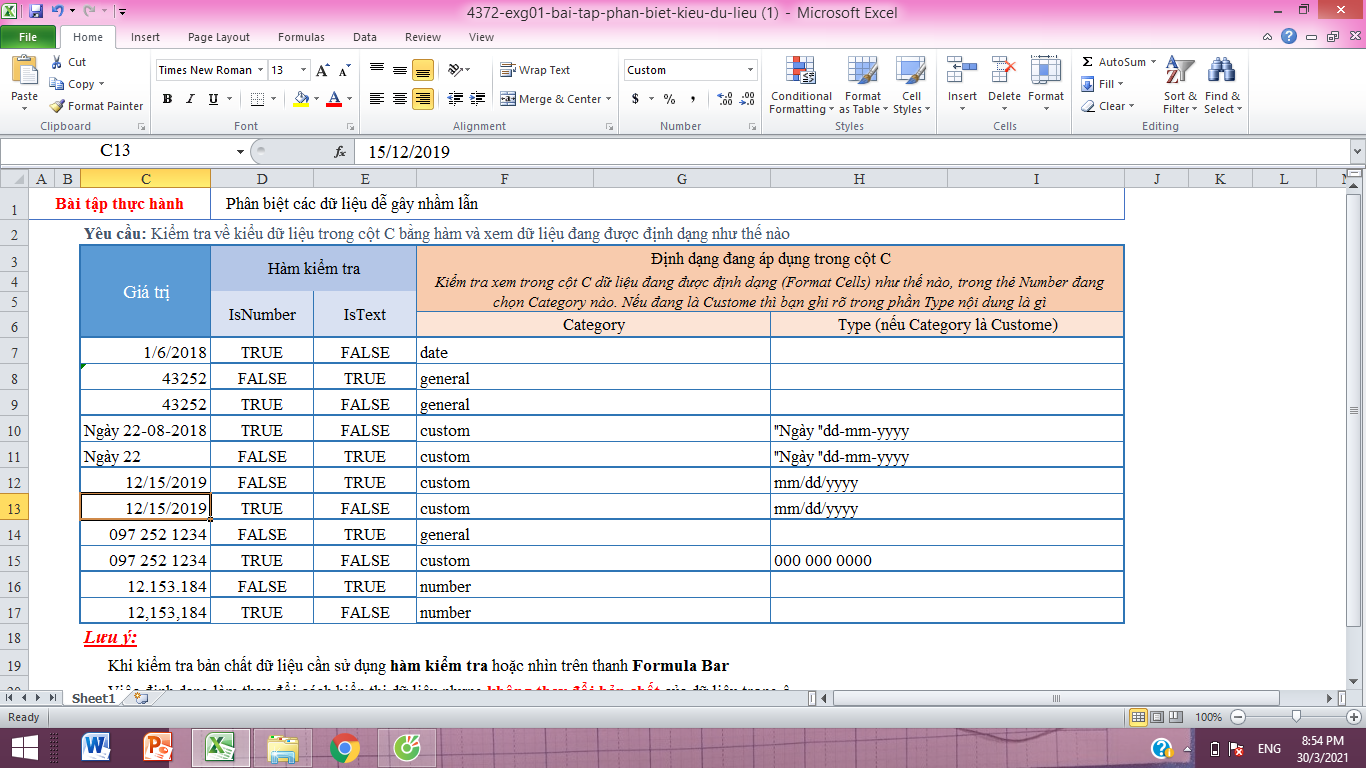This screenshot has width=1366, height=768.
Task: Expand the font name dropdown
Action: tap(261, 70)
